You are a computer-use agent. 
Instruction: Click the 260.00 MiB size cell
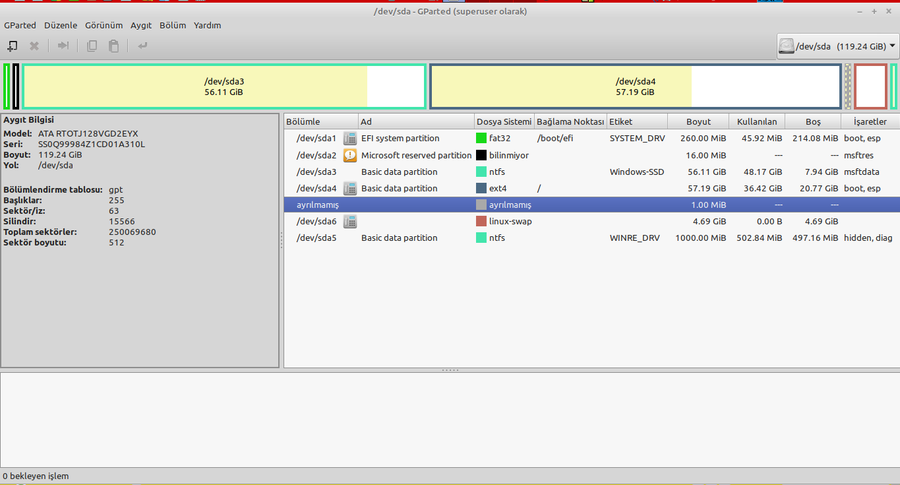coord(703,138)
